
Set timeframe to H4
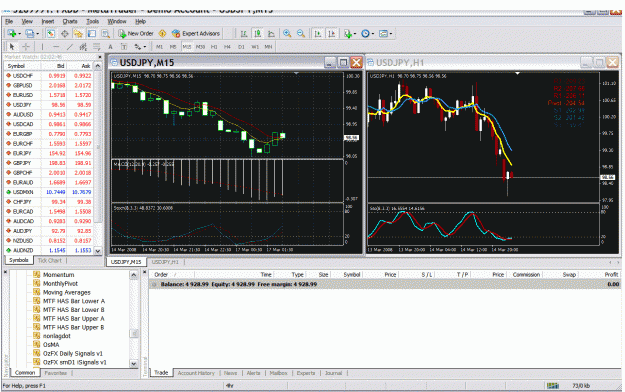(x=227, y=47)
